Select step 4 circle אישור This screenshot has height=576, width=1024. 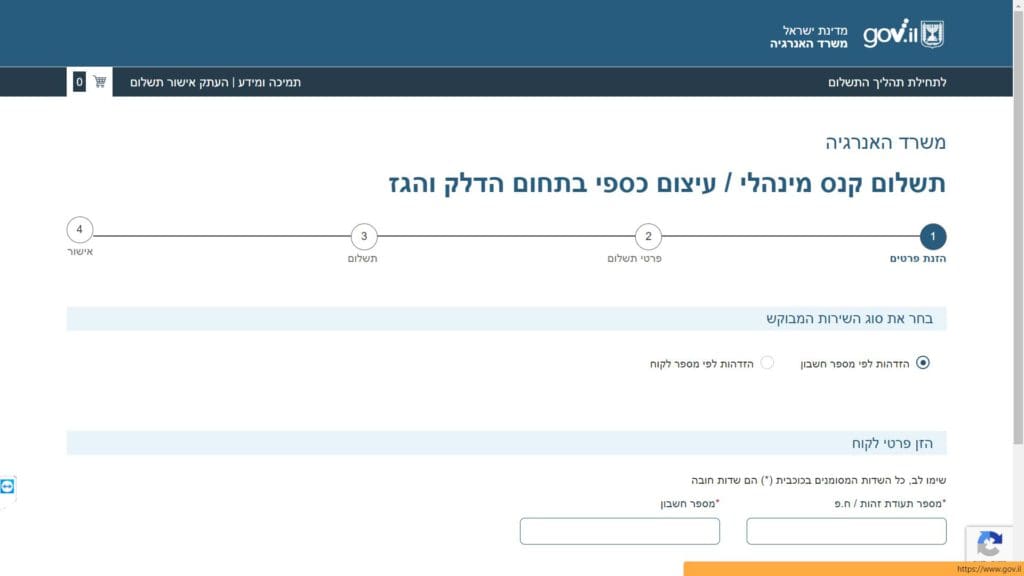pos(80,230)
